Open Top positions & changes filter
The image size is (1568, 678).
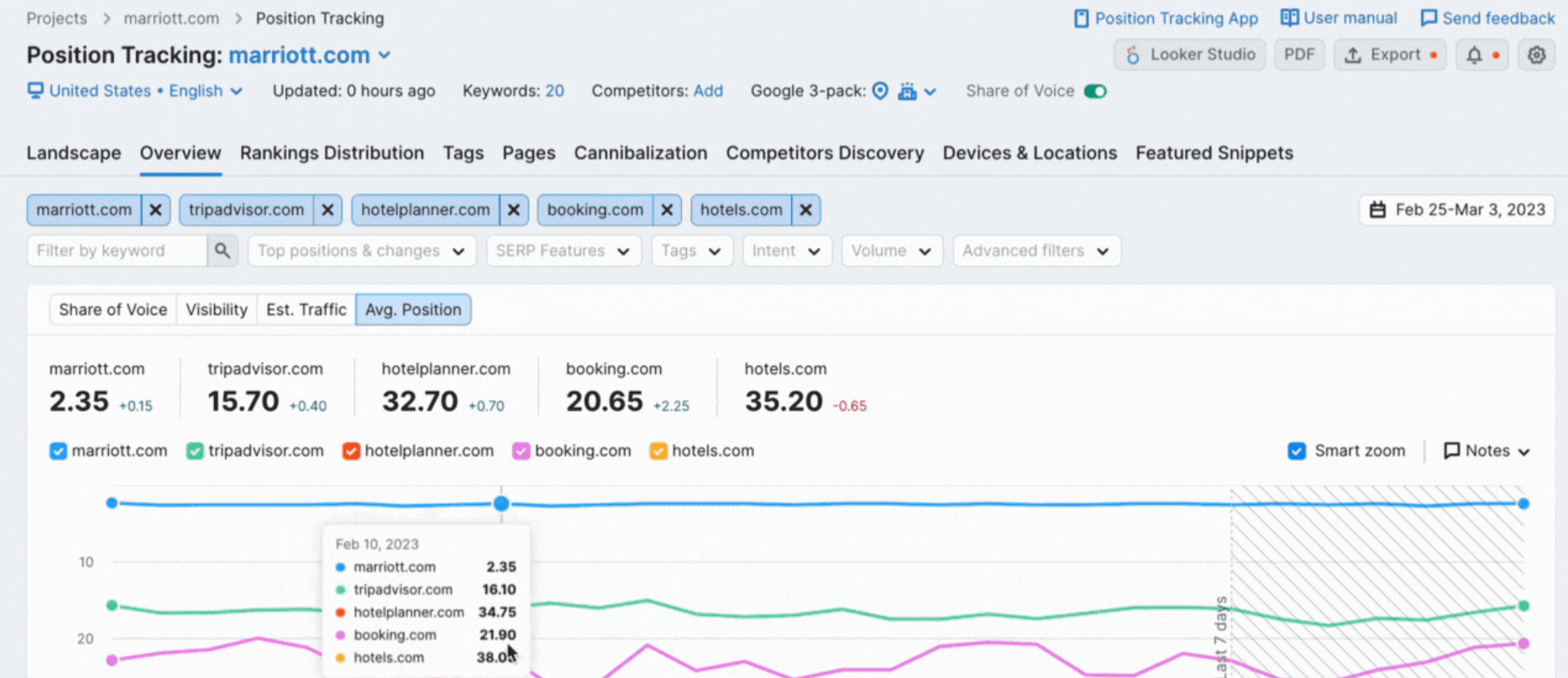click(x=361, y=251)
